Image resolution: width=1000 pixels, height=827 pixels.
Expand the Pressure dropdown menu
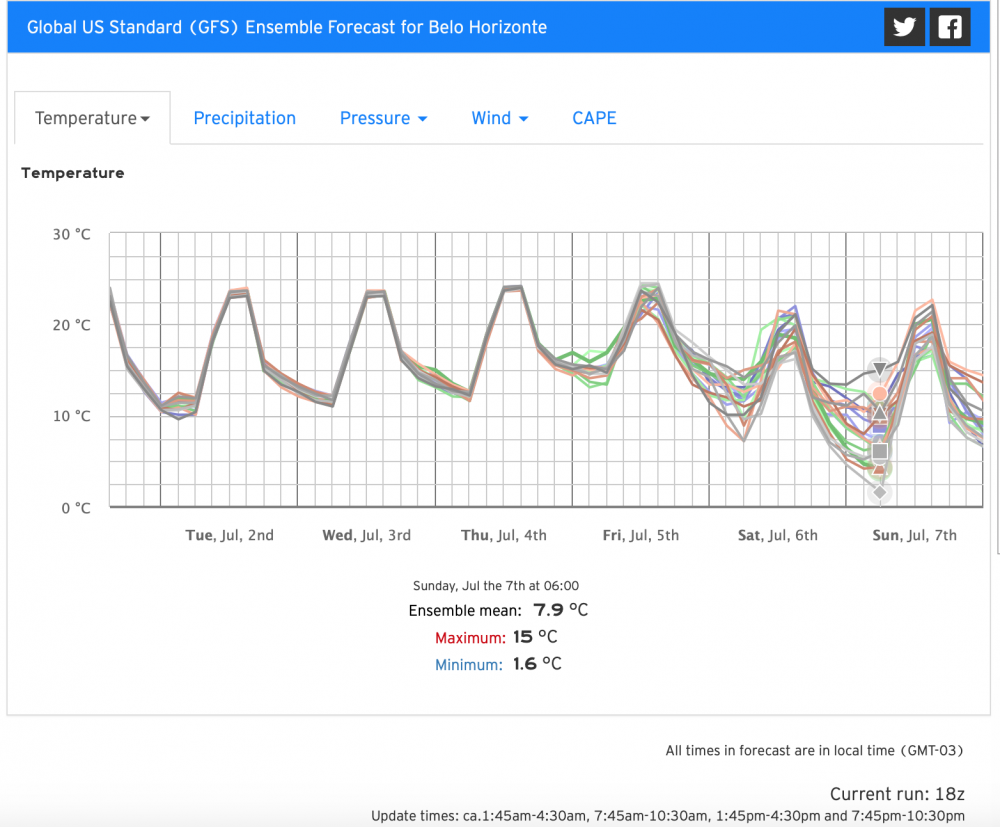point(383,118)
